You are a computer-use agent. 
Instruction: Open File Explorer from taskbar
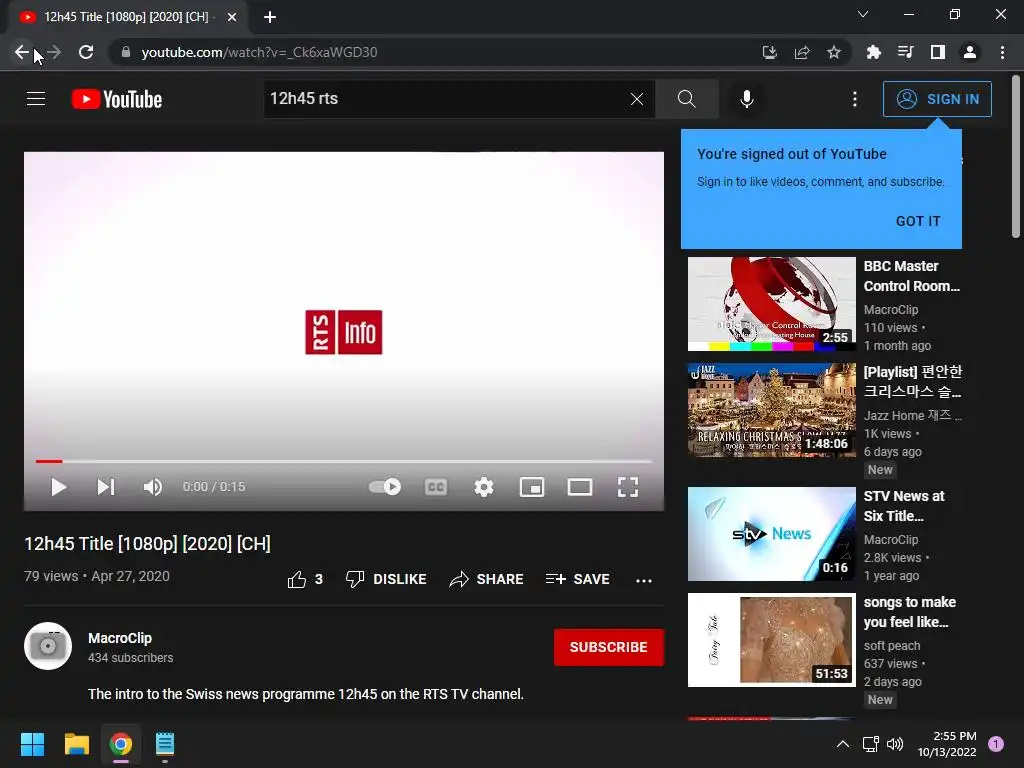coord(76,744)
